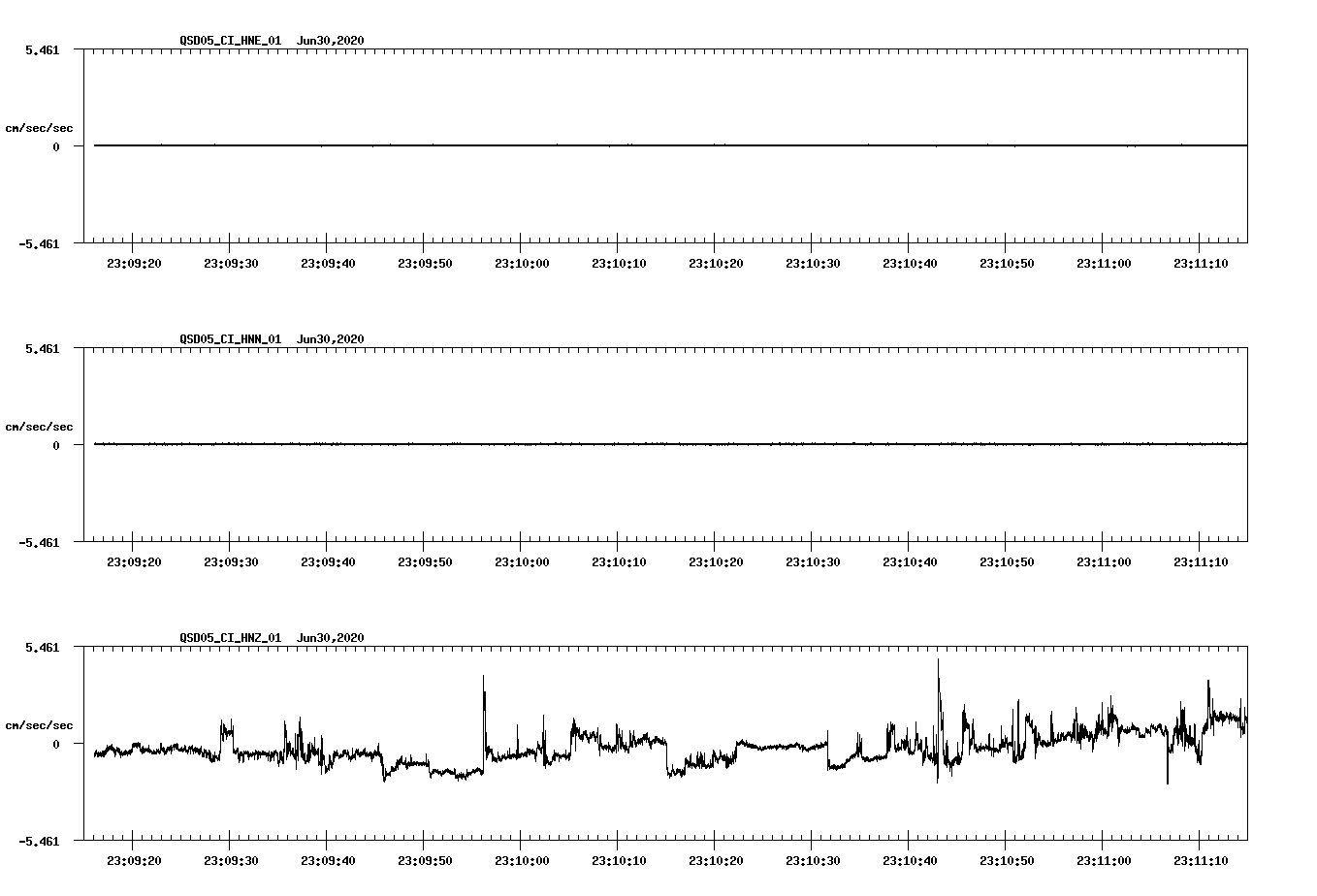Select the 5.461 upper limit on HNN plot
Screen dimensions: 1317x896
pos(42,348)
